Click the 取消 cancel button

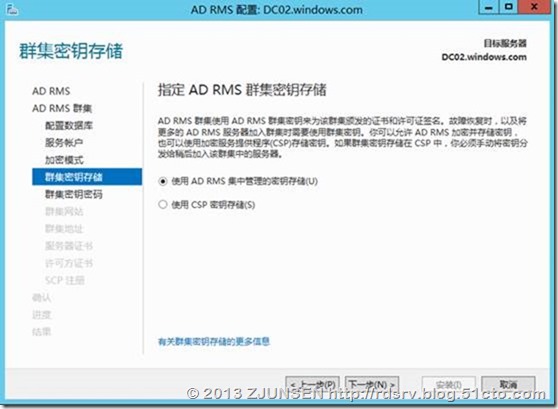[x=508, y=384]
